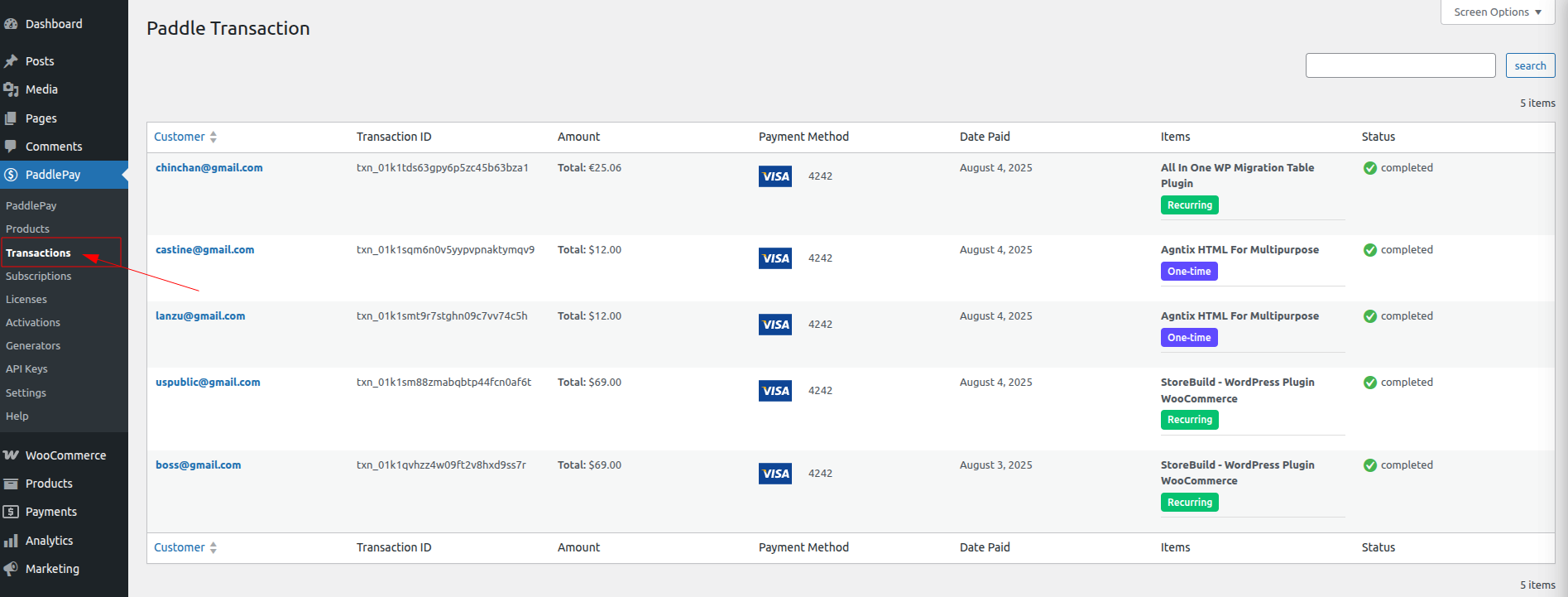
Task: Go to Subscriptions submenu
Action: [38, 276]
